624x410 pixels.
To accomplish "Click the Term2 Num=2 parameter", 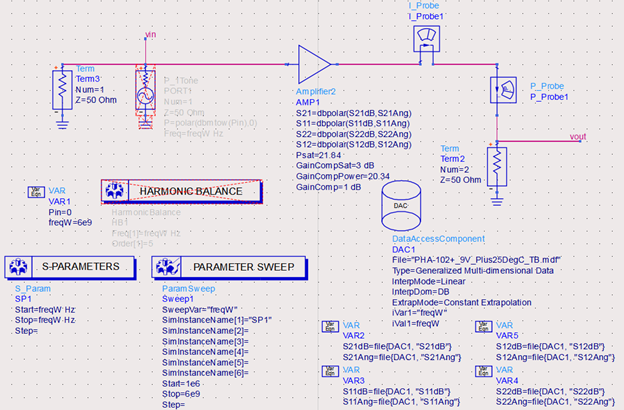I will [454, 170].
